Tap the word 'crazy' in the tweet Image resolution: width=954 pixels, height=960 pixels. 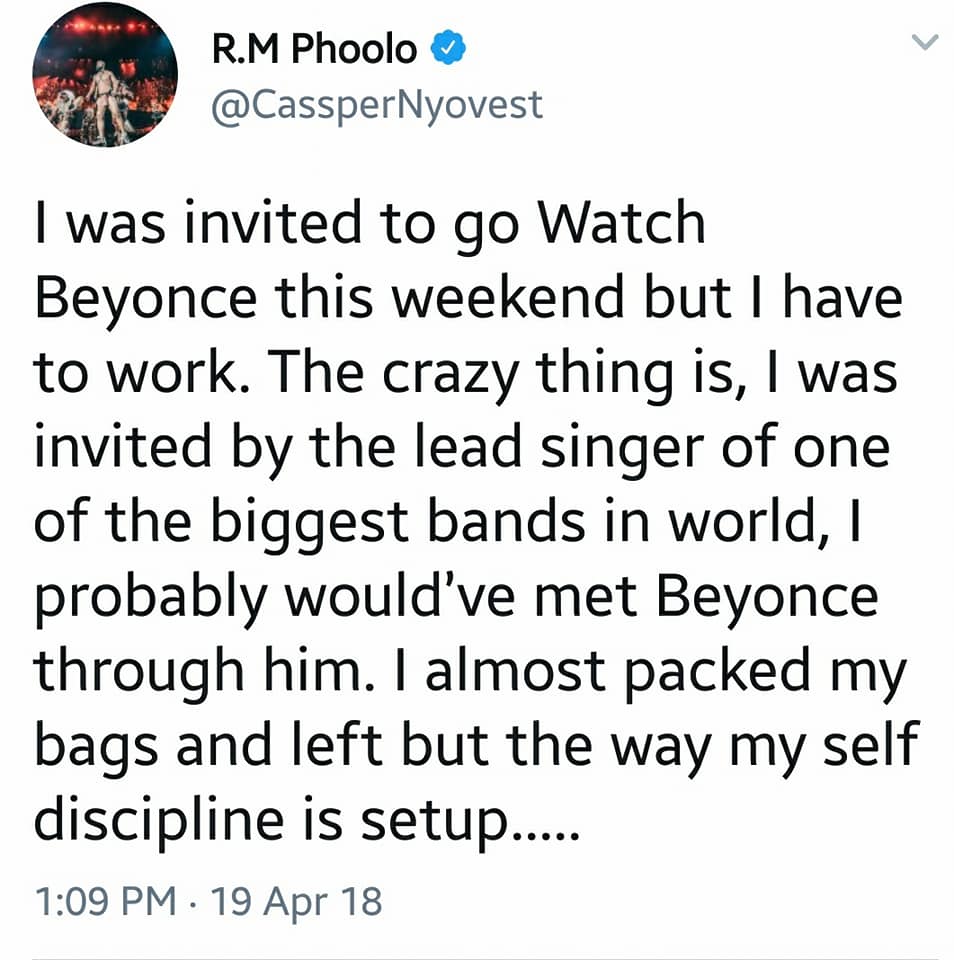click(451, 375)
